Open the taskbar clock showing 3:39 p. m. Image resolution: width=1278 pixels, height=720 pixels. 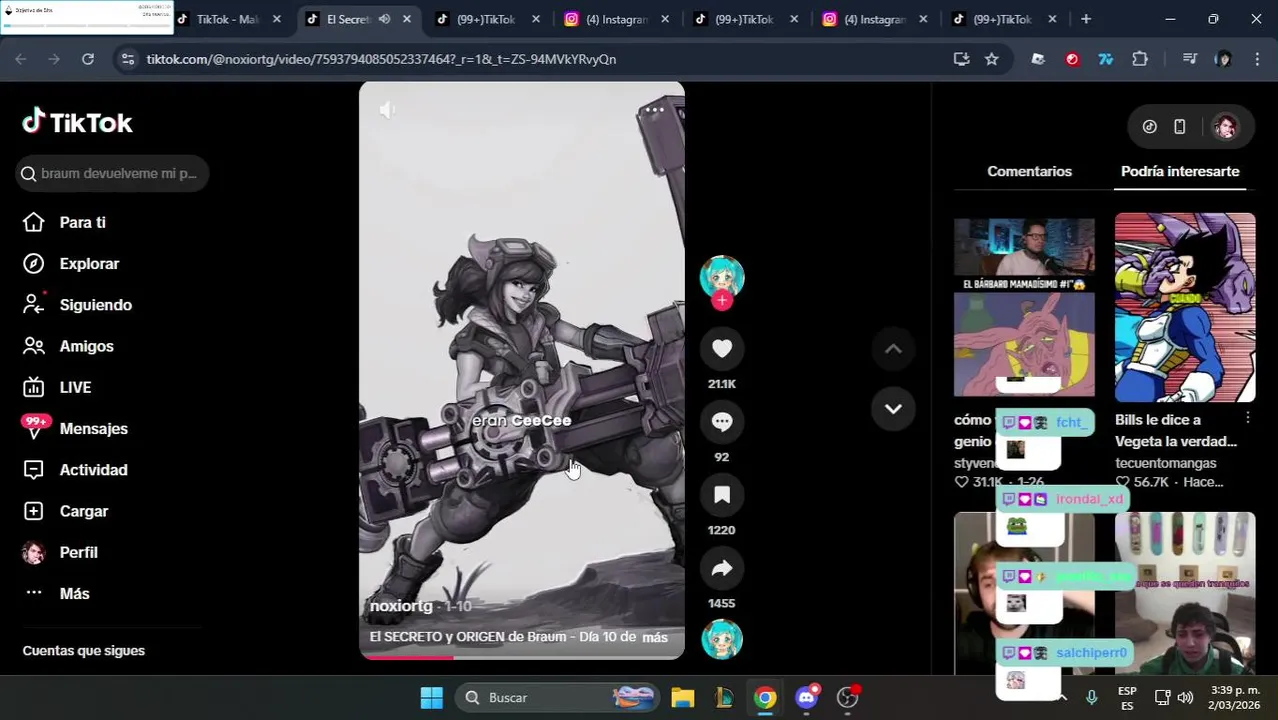1235,697
